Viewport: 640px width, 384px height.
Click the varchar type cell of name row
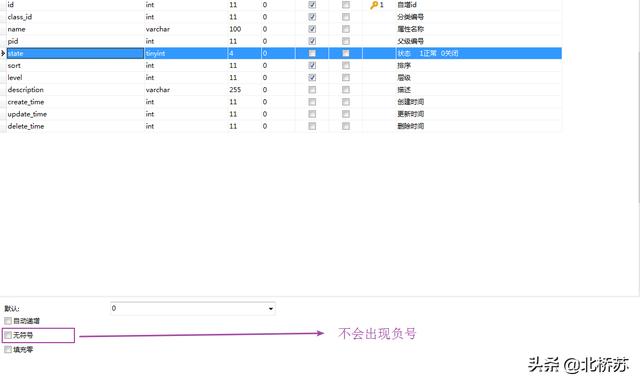[186, 29]
